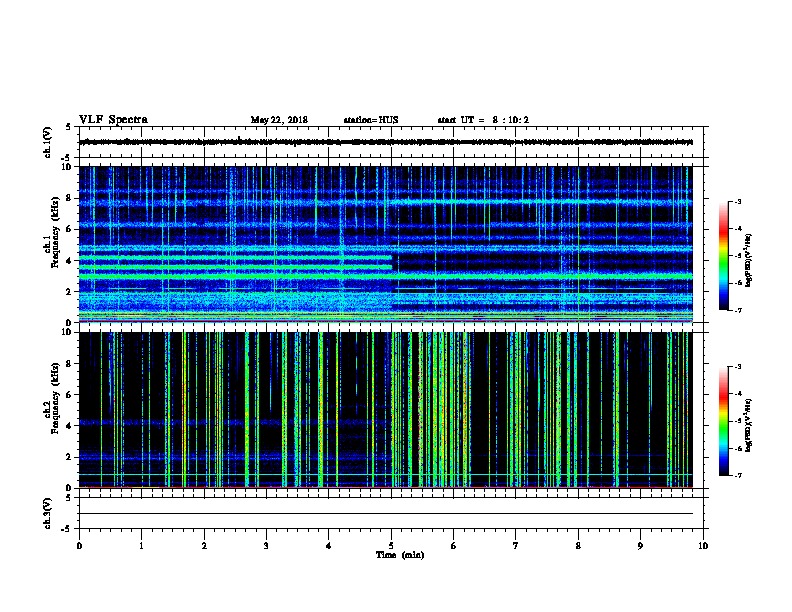Select the date text "May 22, 2018"
The width and height of the screenshot is (792, 612).
tap(279, 120)
